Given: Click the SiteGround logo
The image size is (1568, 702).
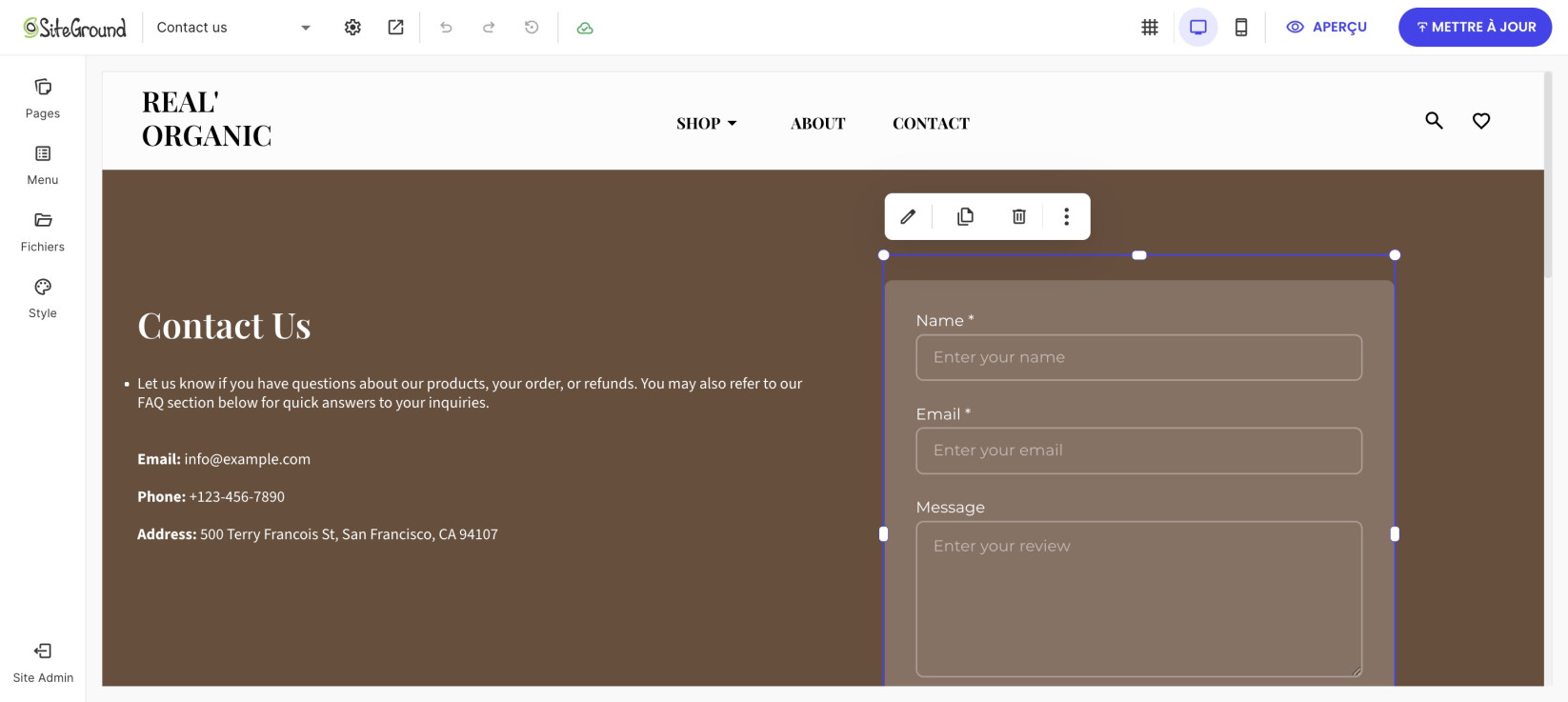Looking at the screenshot, I should point(74,28).
